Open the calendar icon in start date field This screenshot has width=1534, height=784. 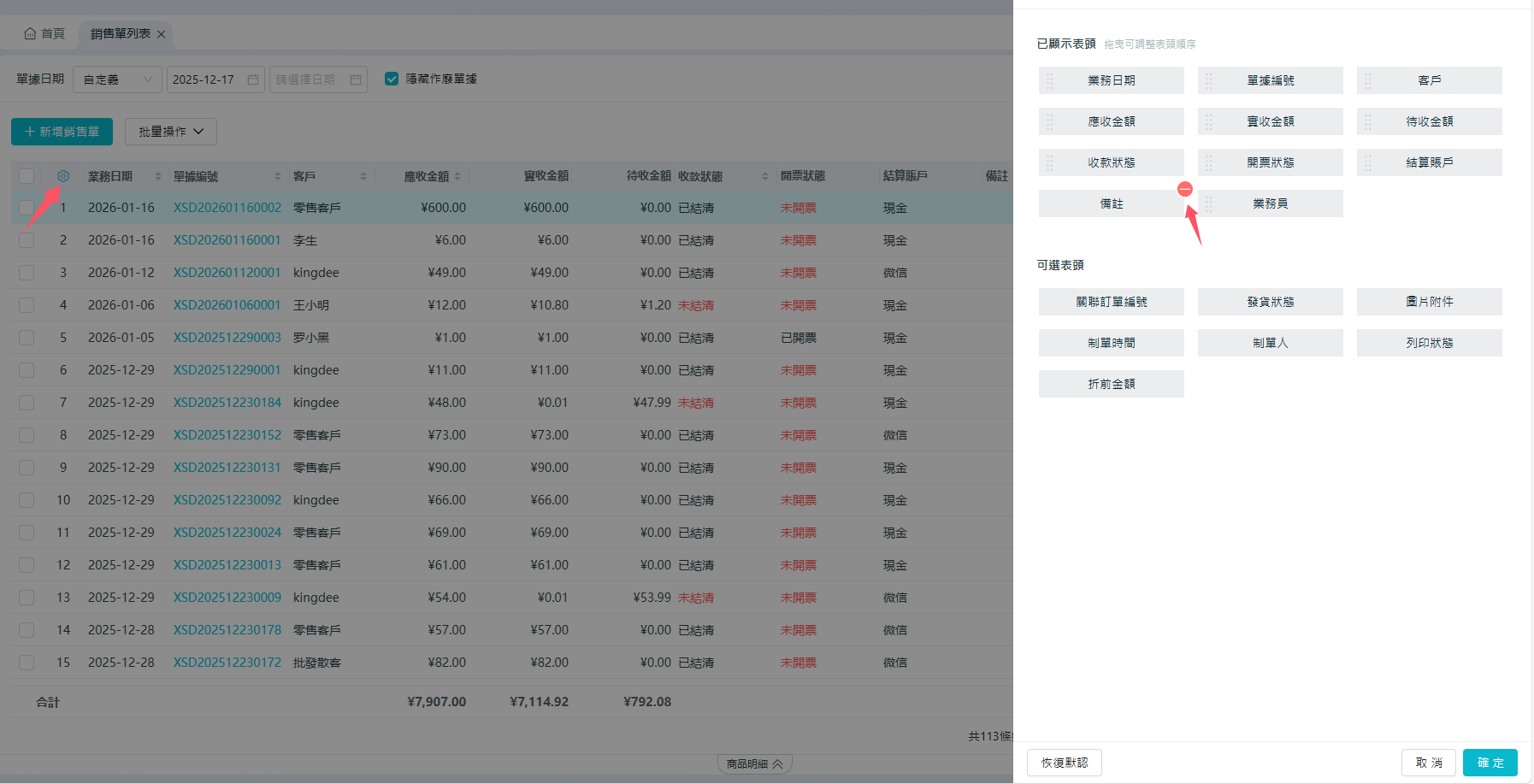(x=253, y=80)
